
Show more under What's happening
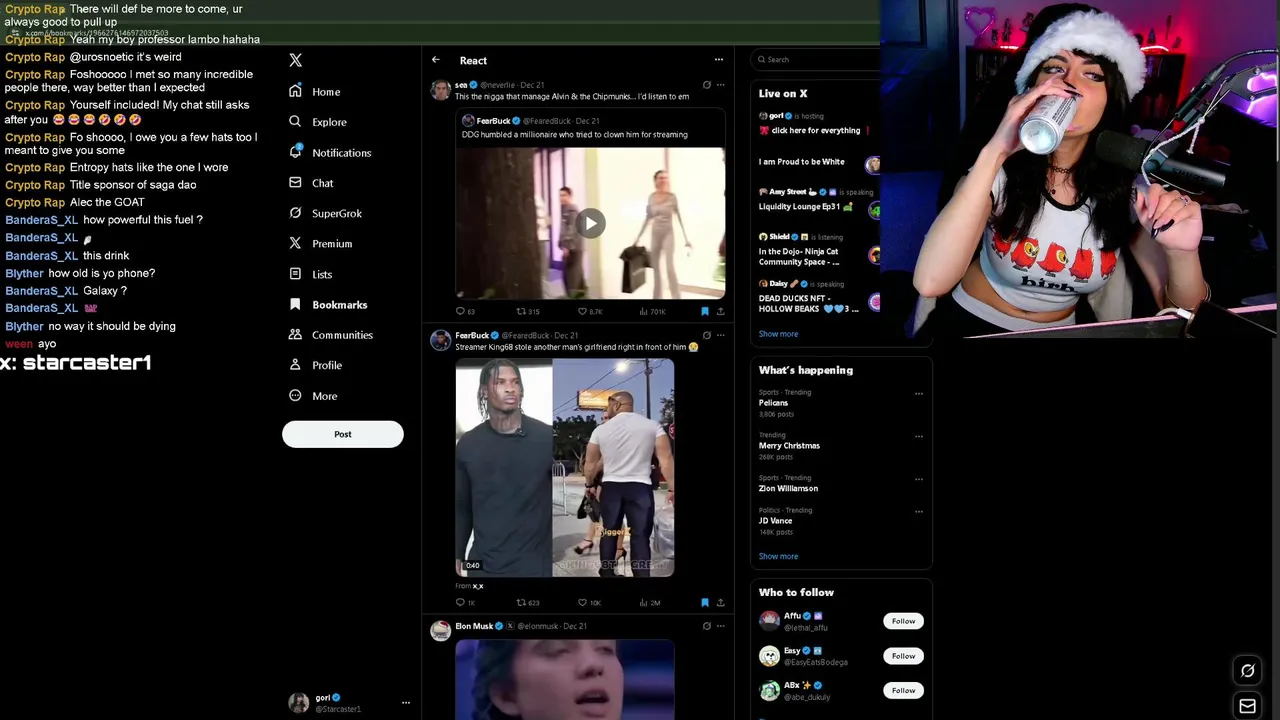point(778,556)
